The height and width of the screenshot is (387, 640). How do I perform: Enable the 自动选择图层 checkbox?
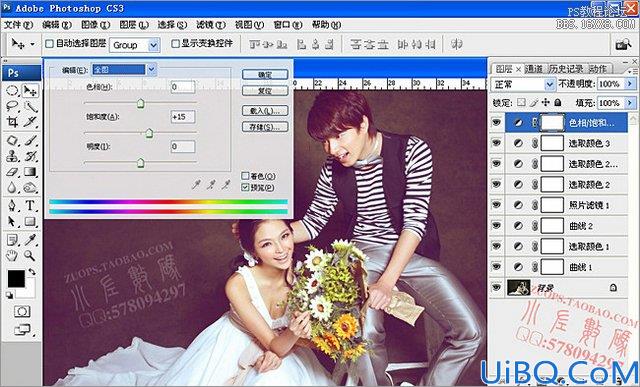tap(49, 44)
